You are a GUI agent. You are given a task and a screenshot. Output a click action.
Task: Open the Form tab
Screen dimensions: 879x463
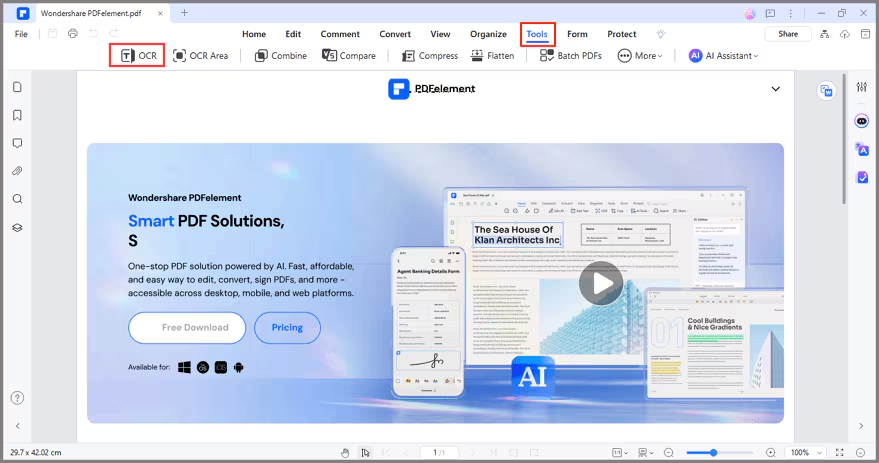click(x=577, y=34)
